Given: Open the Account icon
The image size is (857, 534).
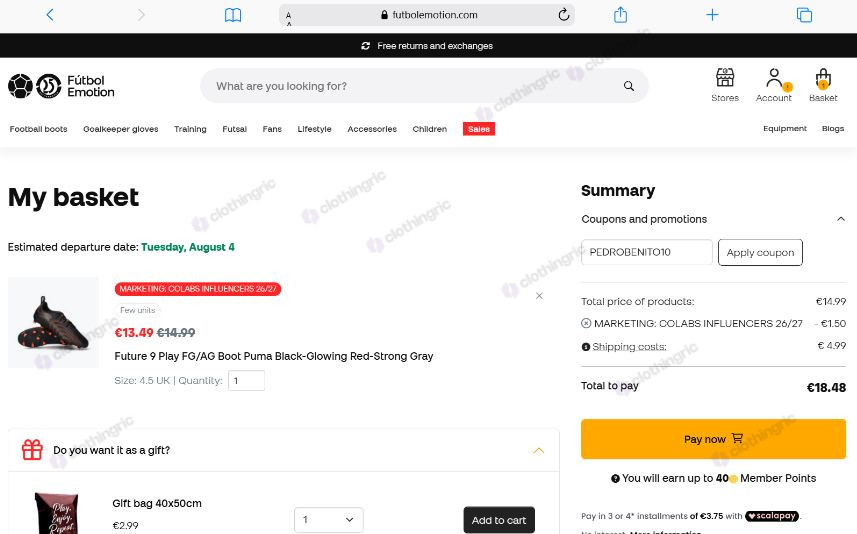Looking at the screenshot, I should click(773, 85).
